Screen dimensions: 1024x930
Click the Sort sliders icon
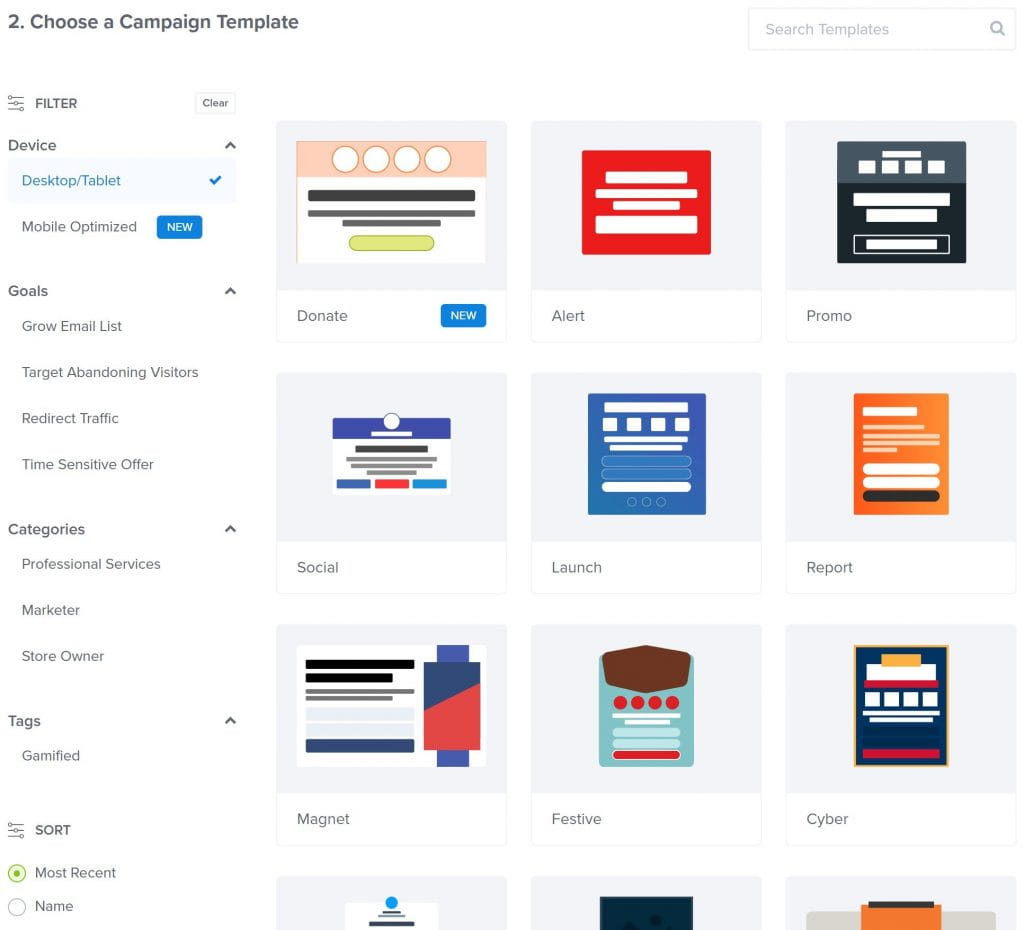[x=16, y=830]
